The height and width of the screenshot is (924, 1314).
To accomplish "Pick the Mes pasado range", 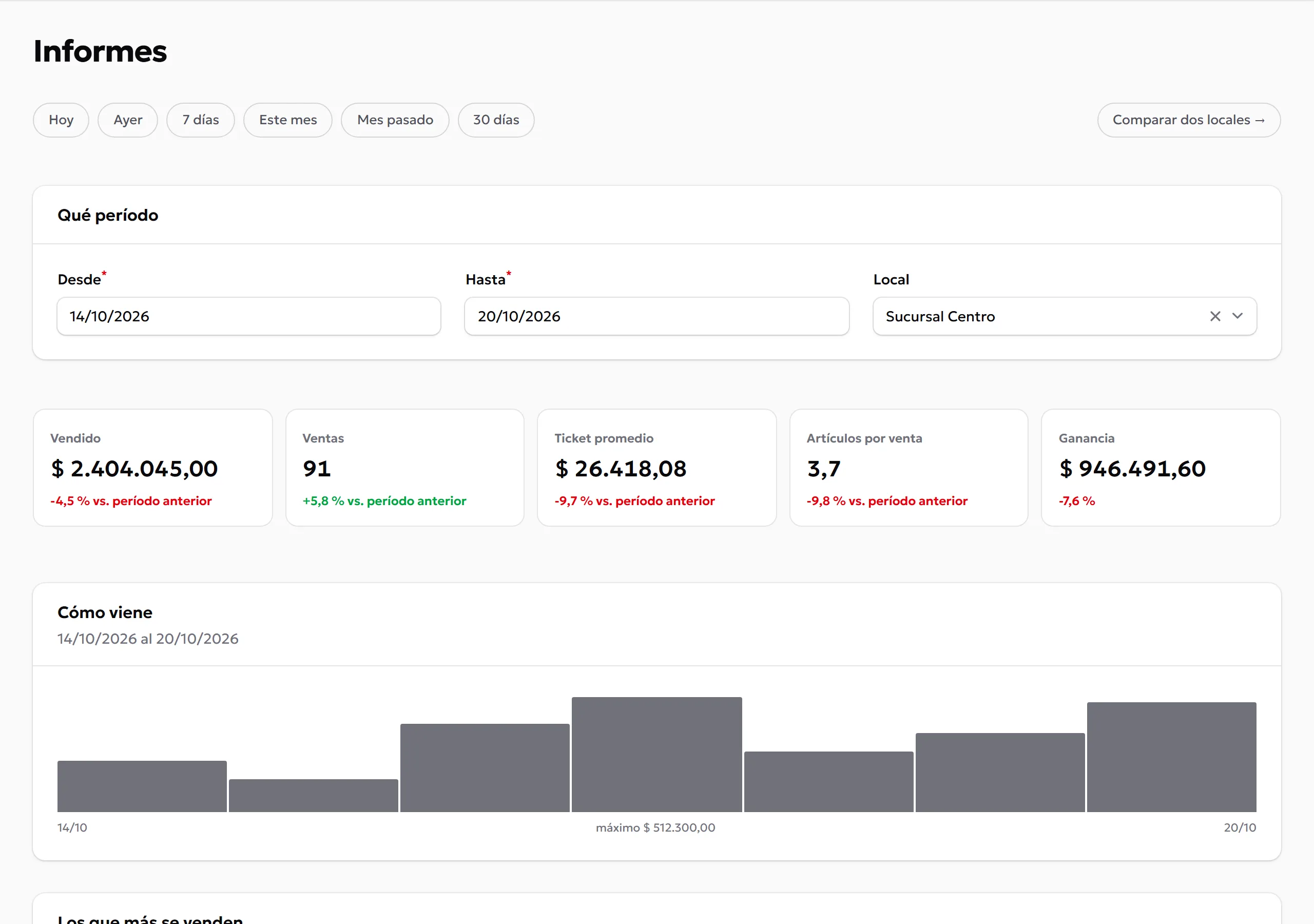I will pos(395,120).
